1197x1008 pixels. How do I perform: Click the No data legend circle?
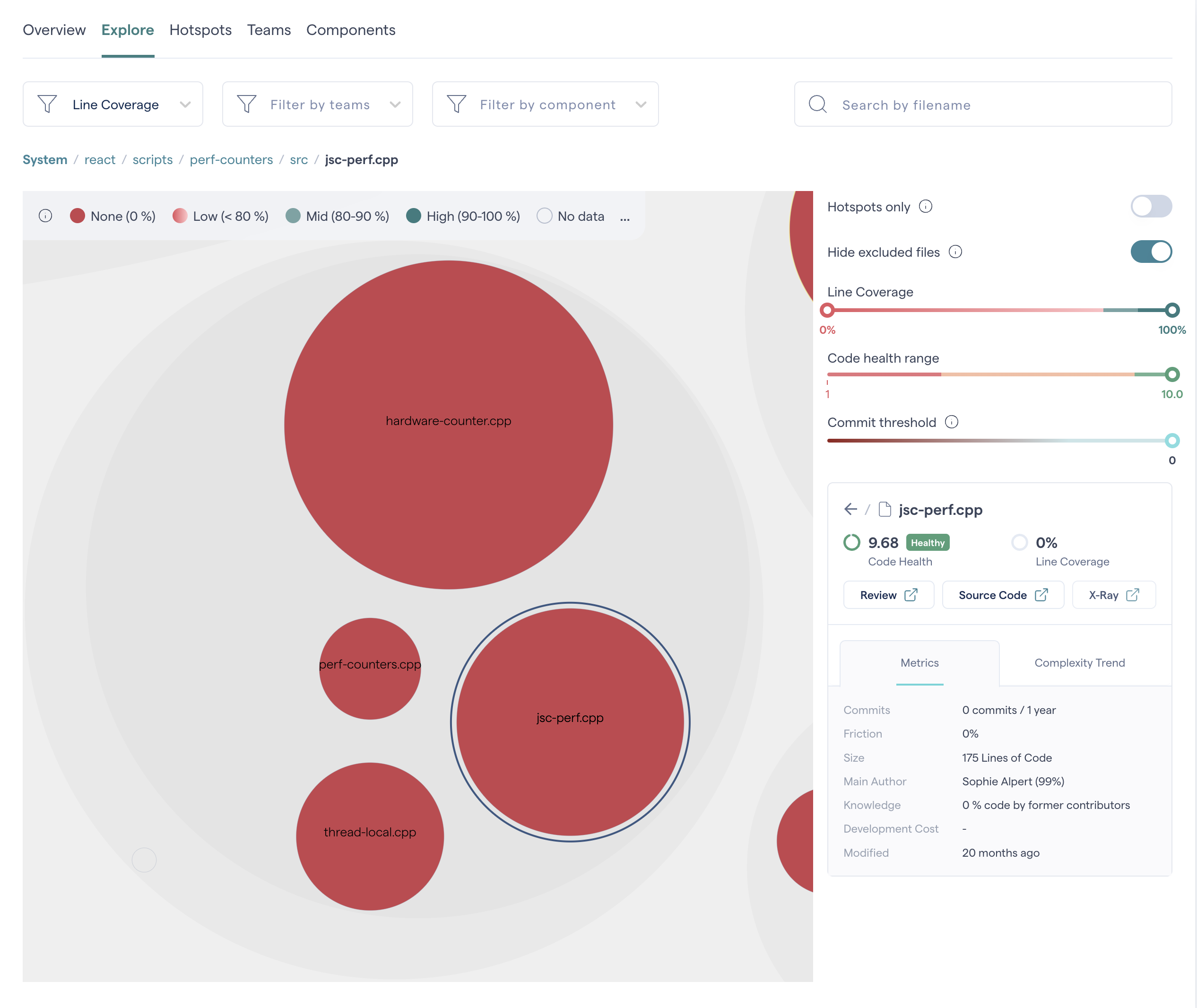pyautogui.click(x=544, y=216)
